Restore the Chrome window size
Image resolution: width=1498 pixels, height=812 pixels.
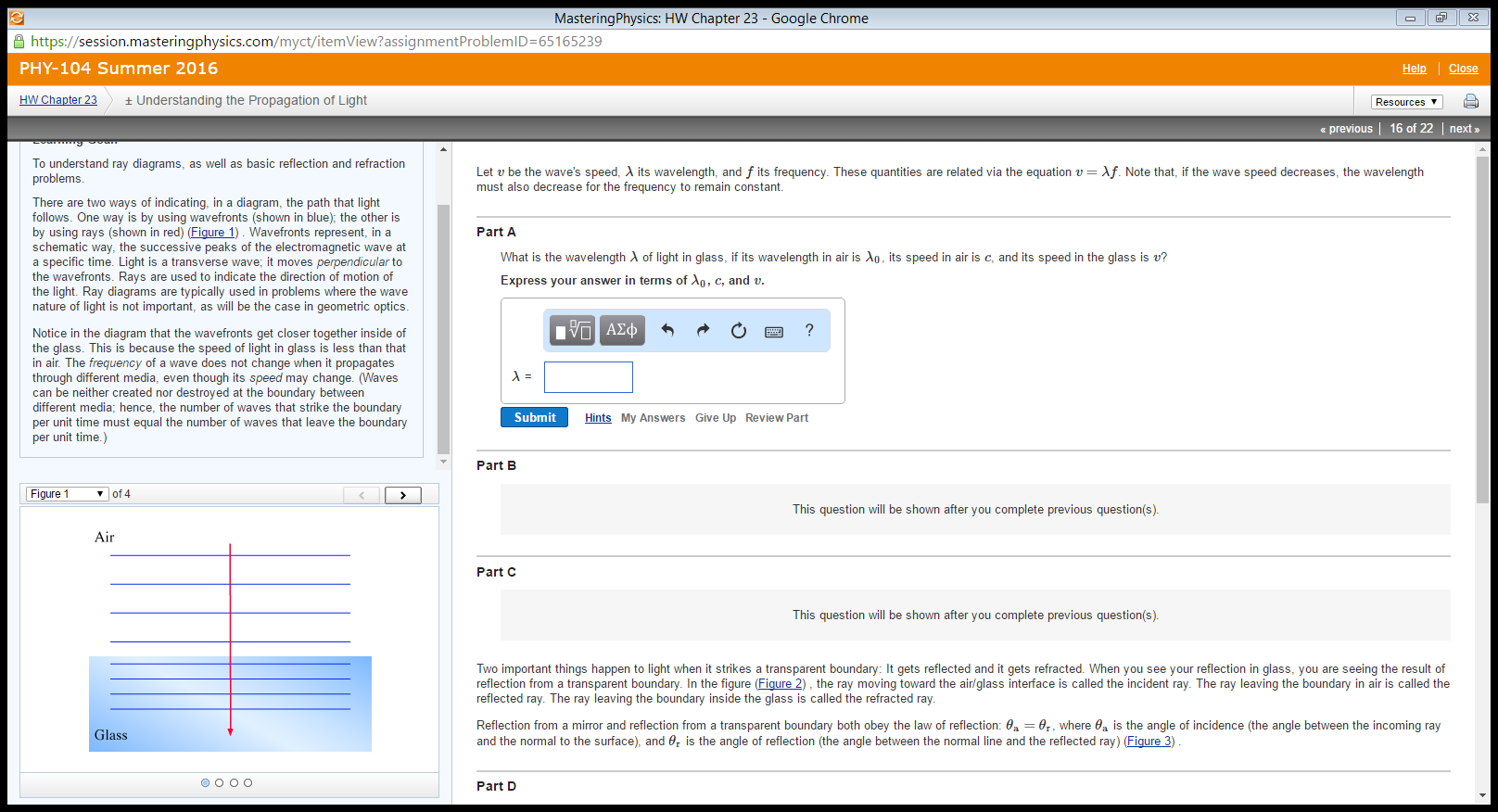[1441, 18]
